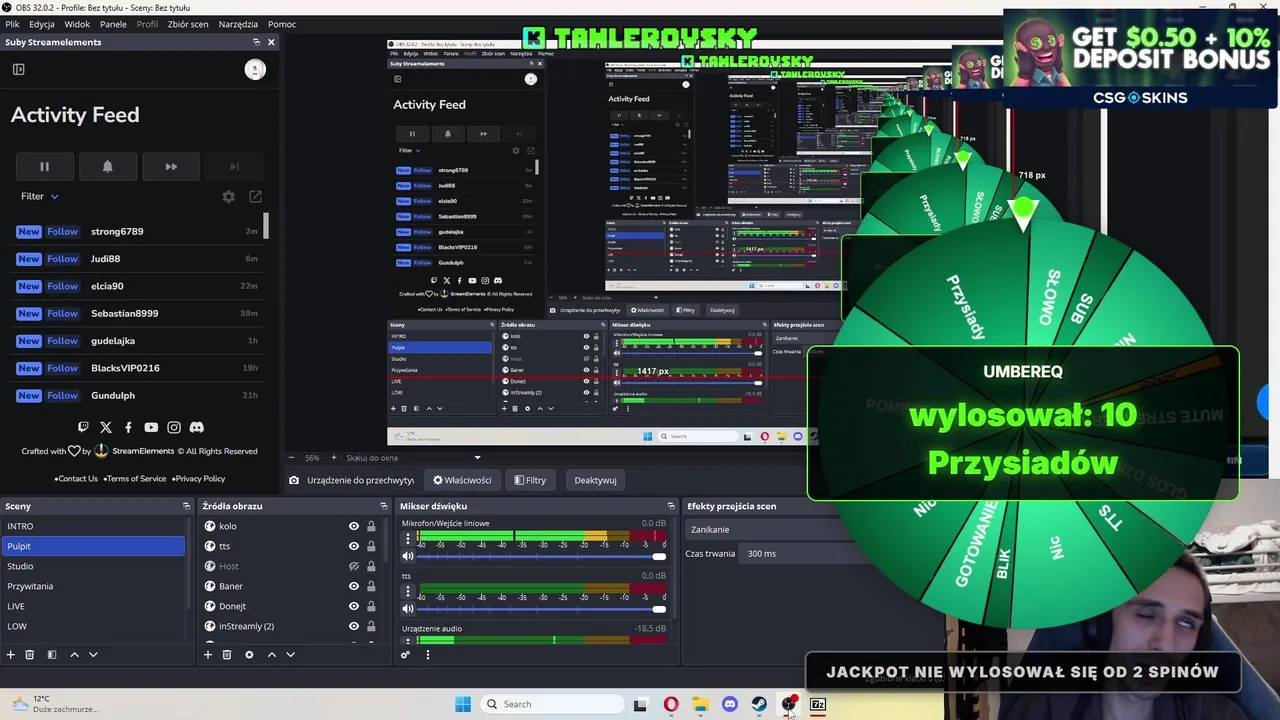Open the Discord social icon
This screenshot has height=720, width=1280.
pos(197,427)
